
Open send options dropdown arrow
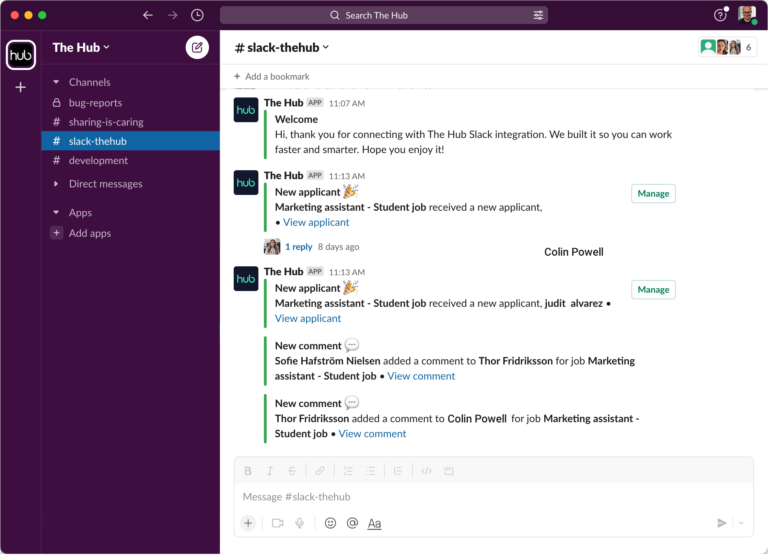point(742,523)
